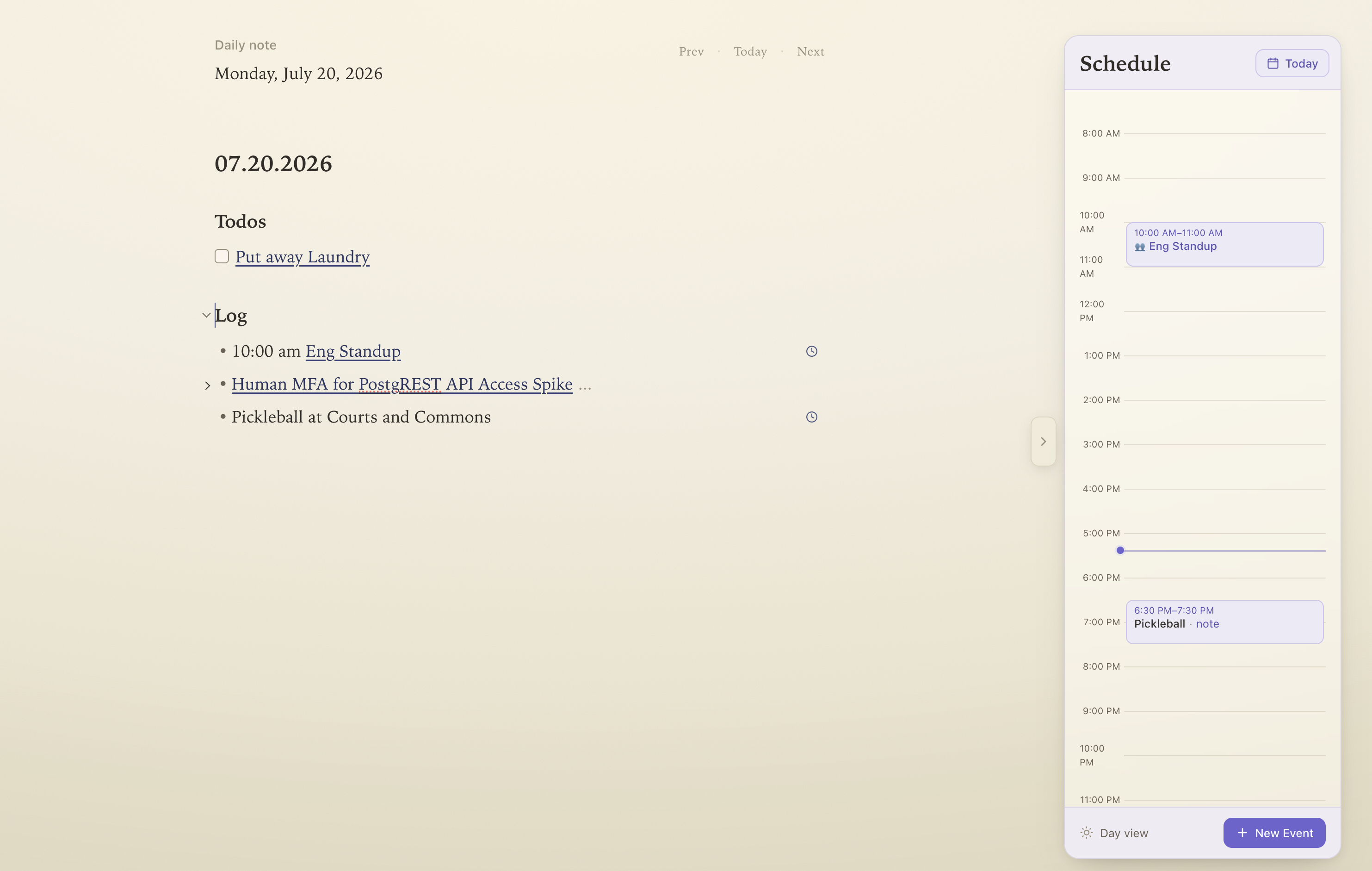
Task: Click the Log heading text
Action: [x=231, y=315]
